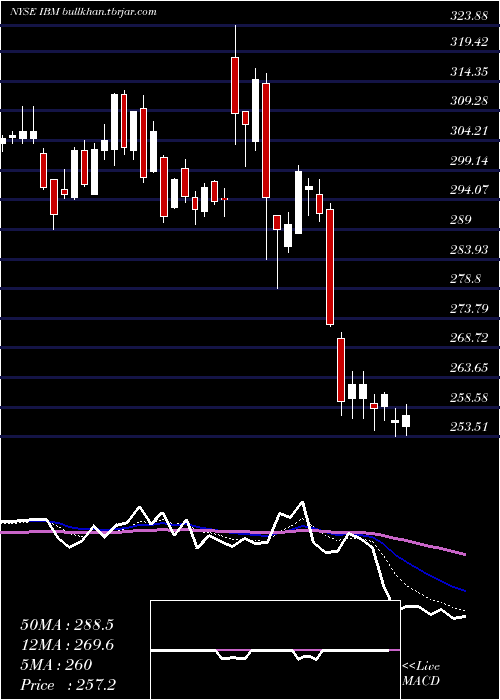
Task: Select the 258.58 price level label
Action: pyautogui.click(x=469, y=397)
